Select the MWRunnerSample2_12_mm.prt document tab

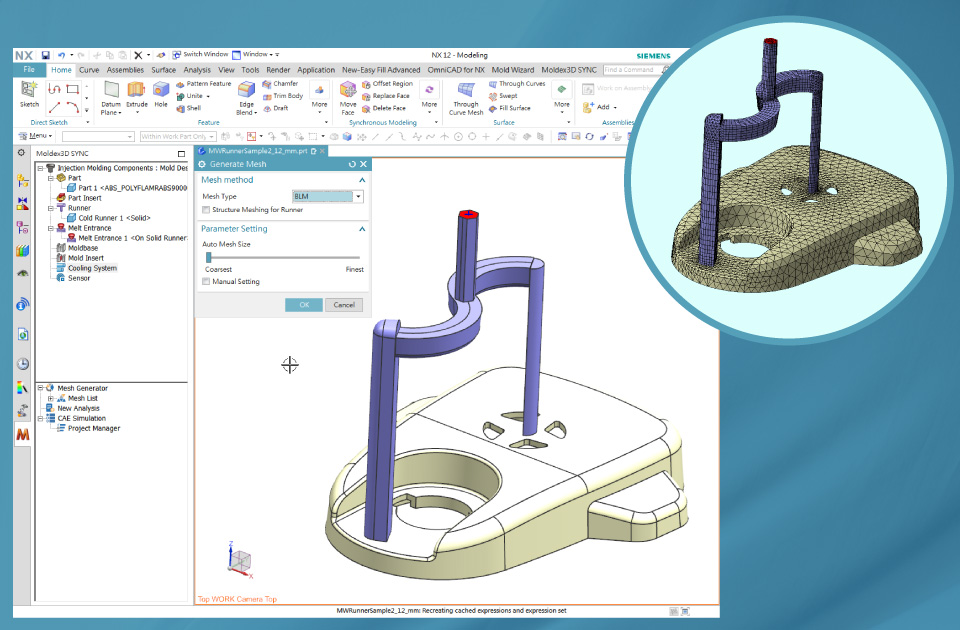pyautogui.click(x=261, y=151)
